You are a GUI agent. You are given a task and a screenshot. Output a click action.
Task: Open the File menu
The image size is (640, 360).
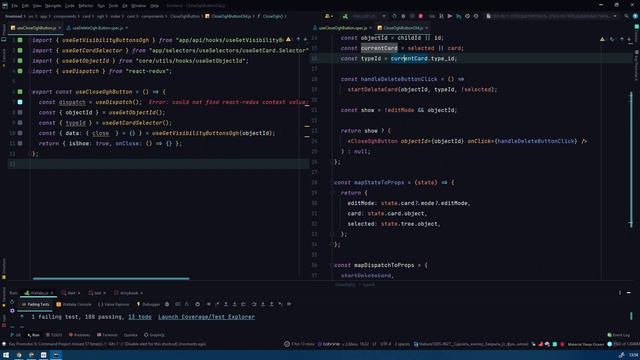tap(15, 6)
